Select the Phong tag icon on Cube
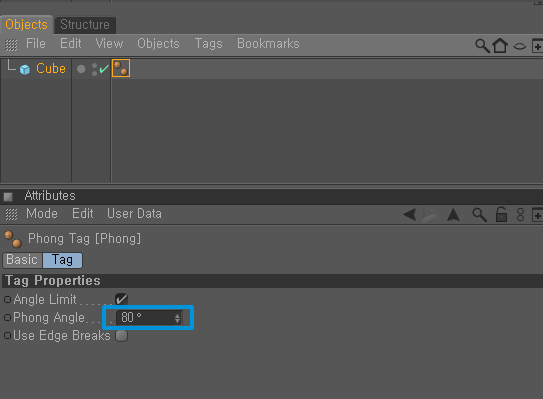The image size is (543, 399). pos(121,68)
